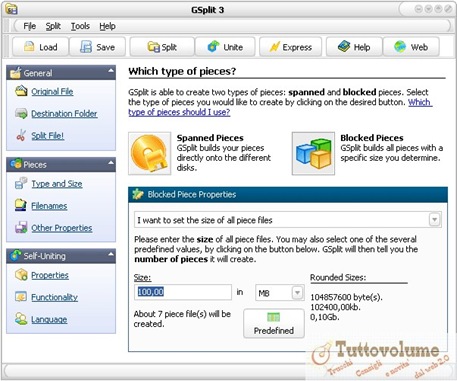Image resolution: width=457 pixels, height=381 pixels.
Task: Open the Tools menu
Action: pos(80,26)
